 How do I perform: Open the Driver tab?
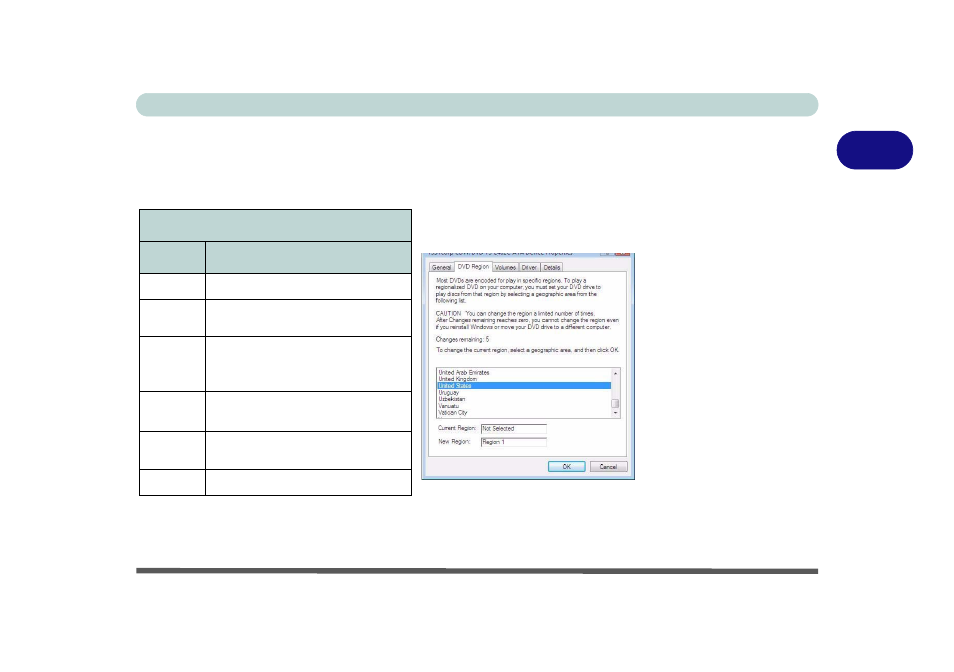(529, 268)
